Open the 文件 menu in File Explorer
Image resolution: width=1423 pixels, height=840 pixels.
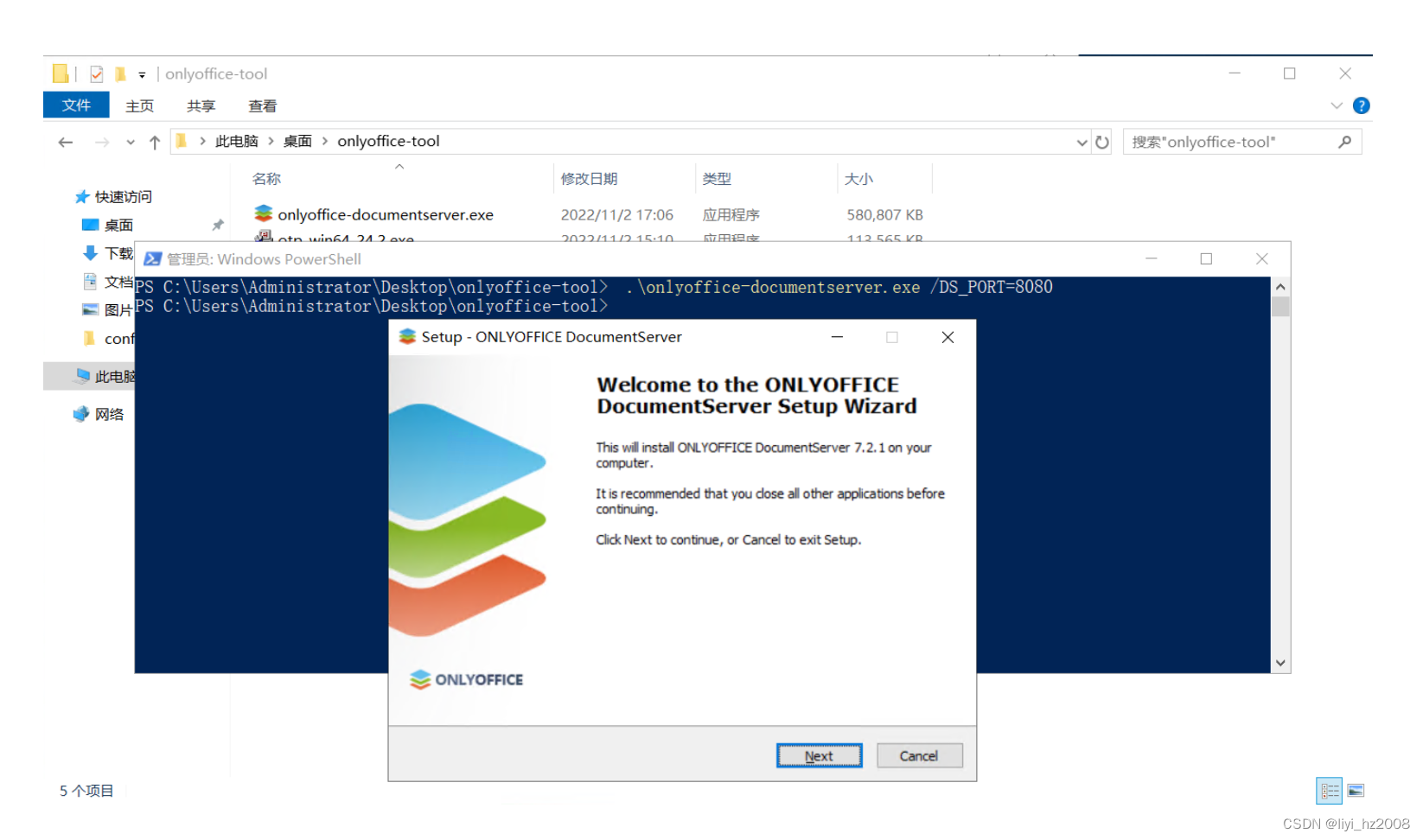click(76, 105)
